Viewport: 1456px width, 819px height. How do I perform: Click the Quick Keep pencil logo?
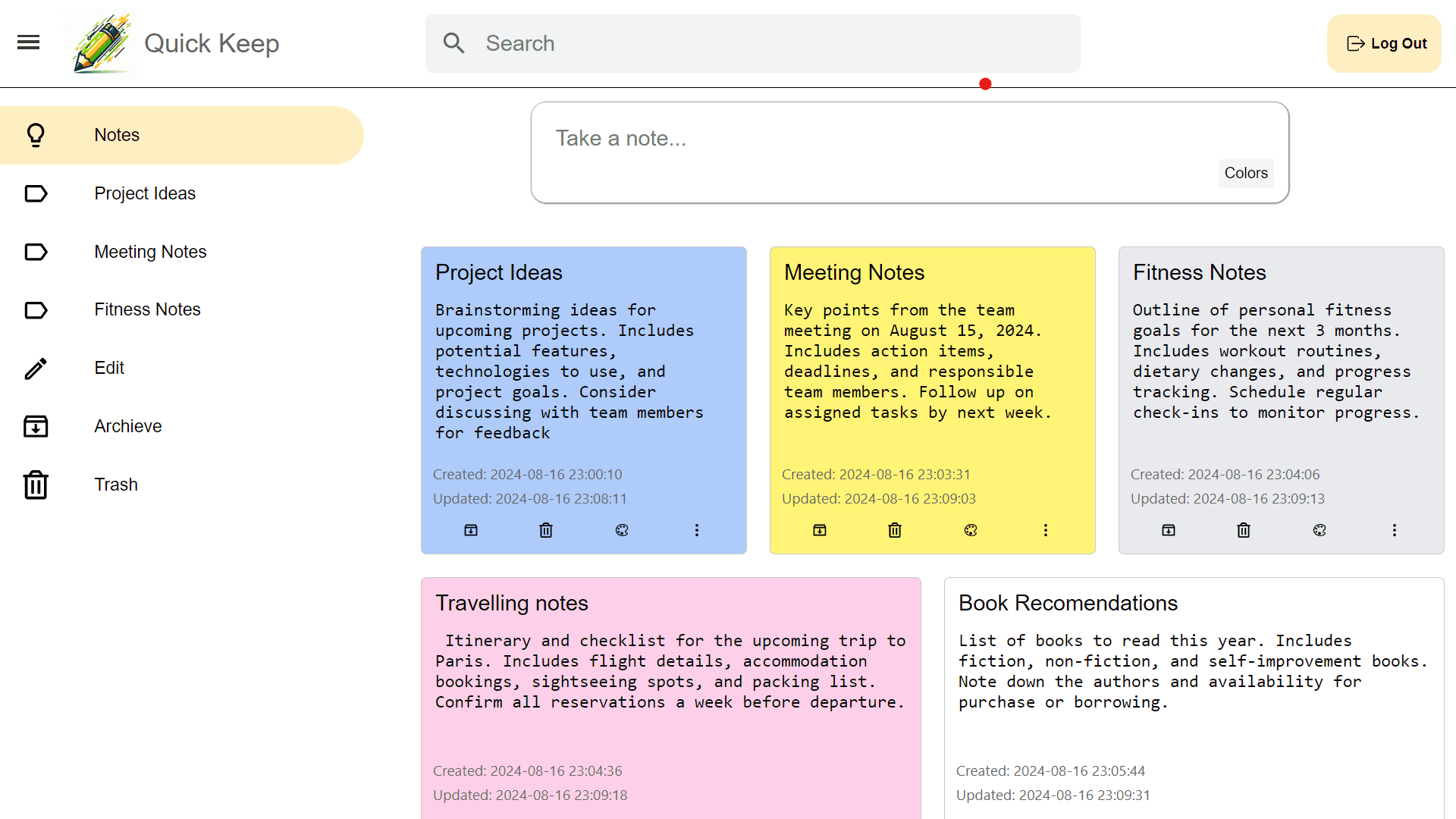pyautogui.click(x=102, y=43)
